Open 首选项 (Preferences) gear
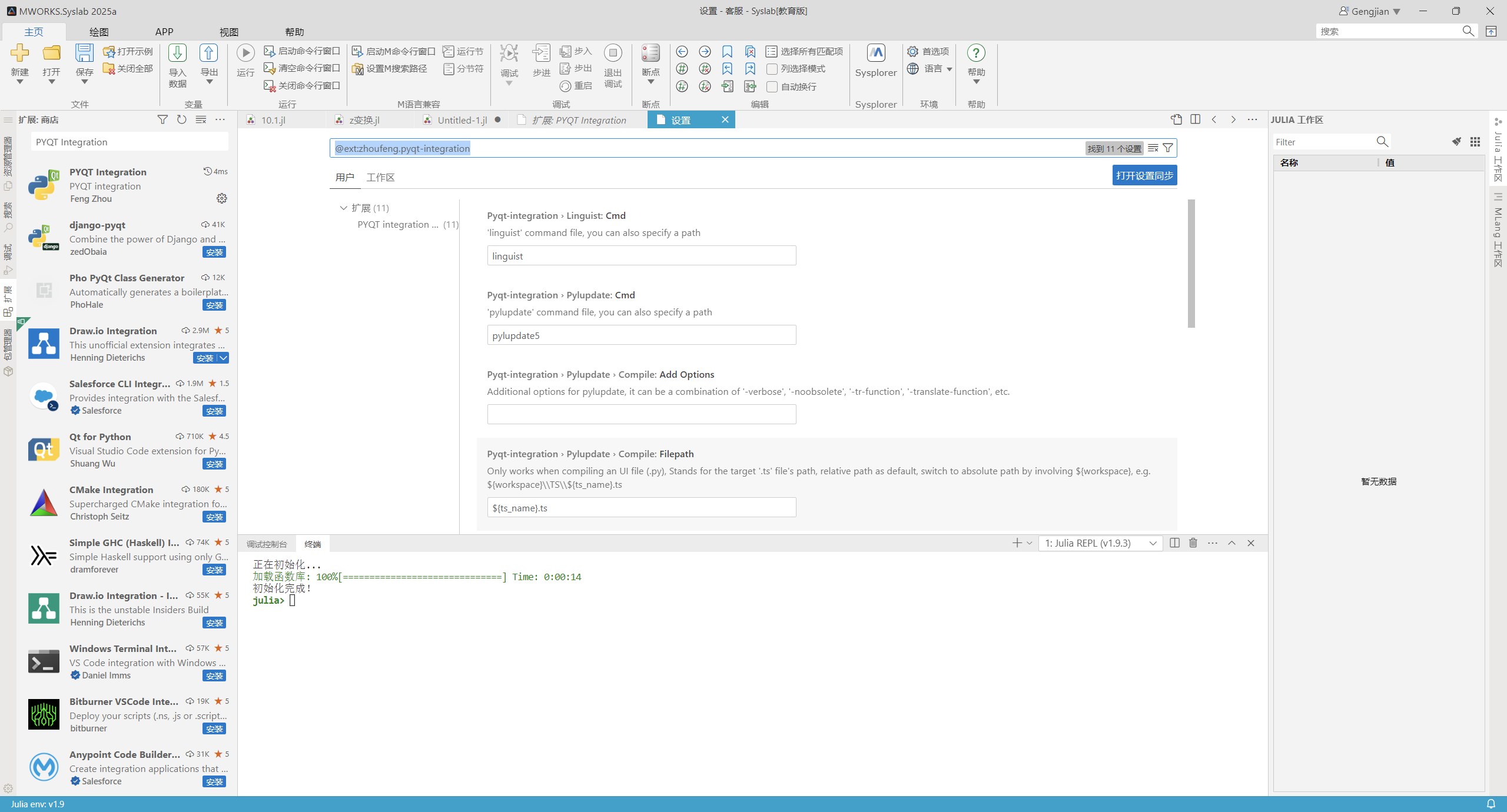The image size is (1507, 812). 928,51
